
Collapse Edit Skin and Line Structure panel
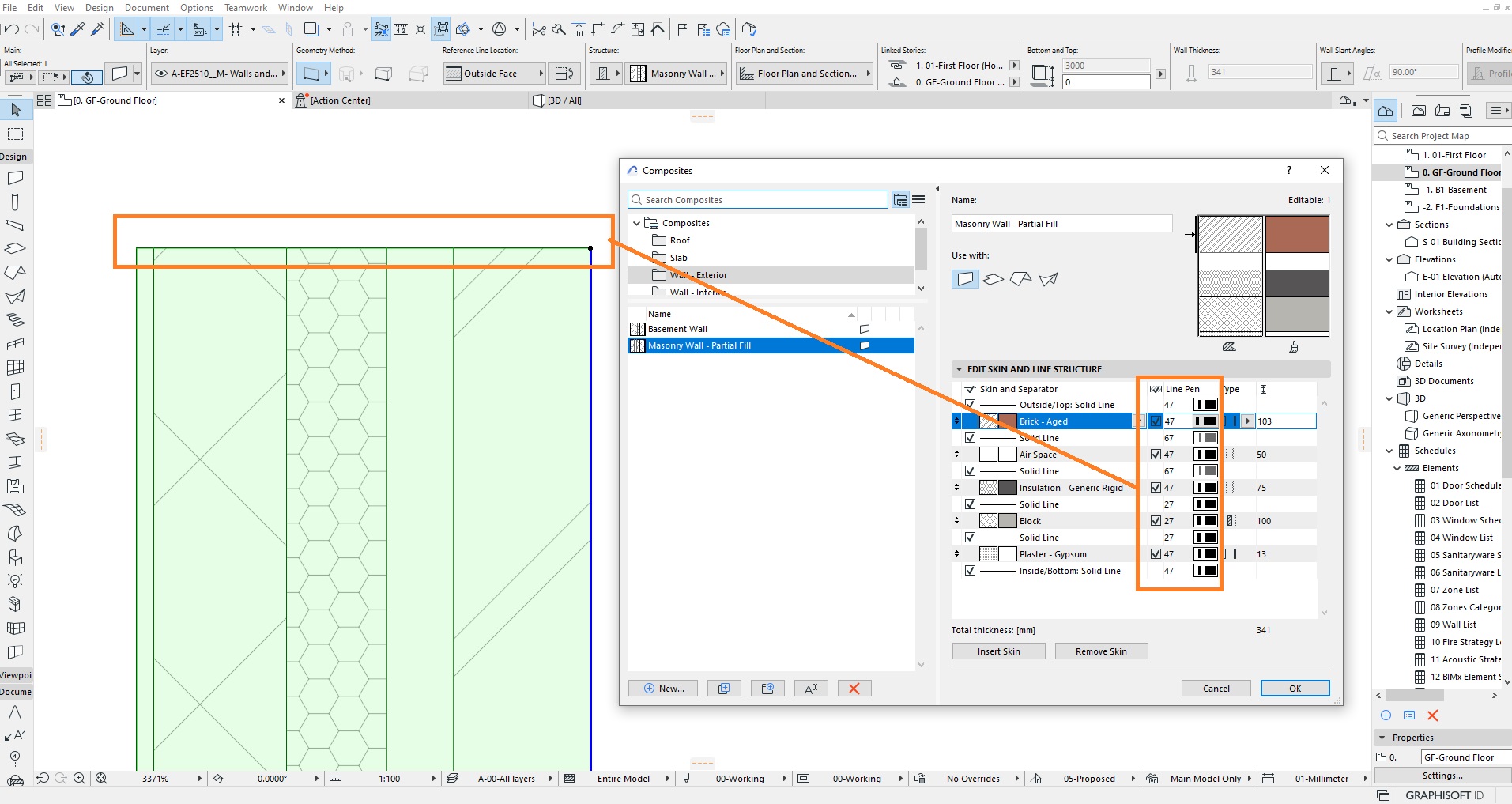coord(960,369)
